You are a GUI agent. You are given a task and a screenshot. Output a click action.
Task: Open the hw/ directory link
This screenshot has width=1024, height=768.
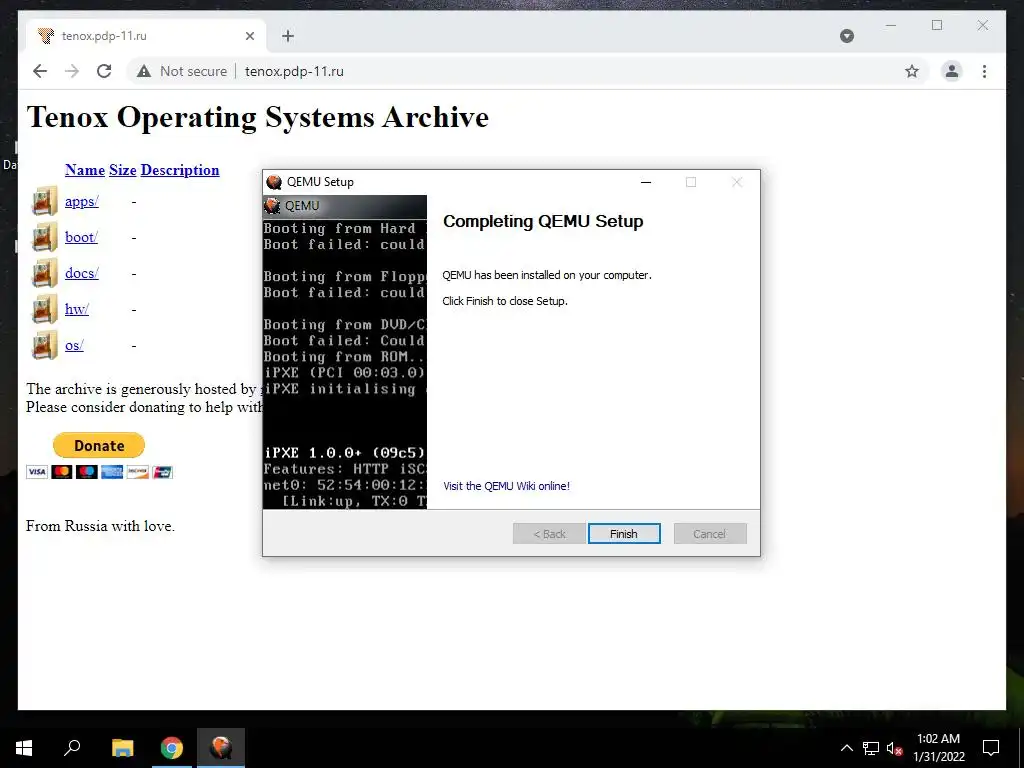tap(76, 309)
